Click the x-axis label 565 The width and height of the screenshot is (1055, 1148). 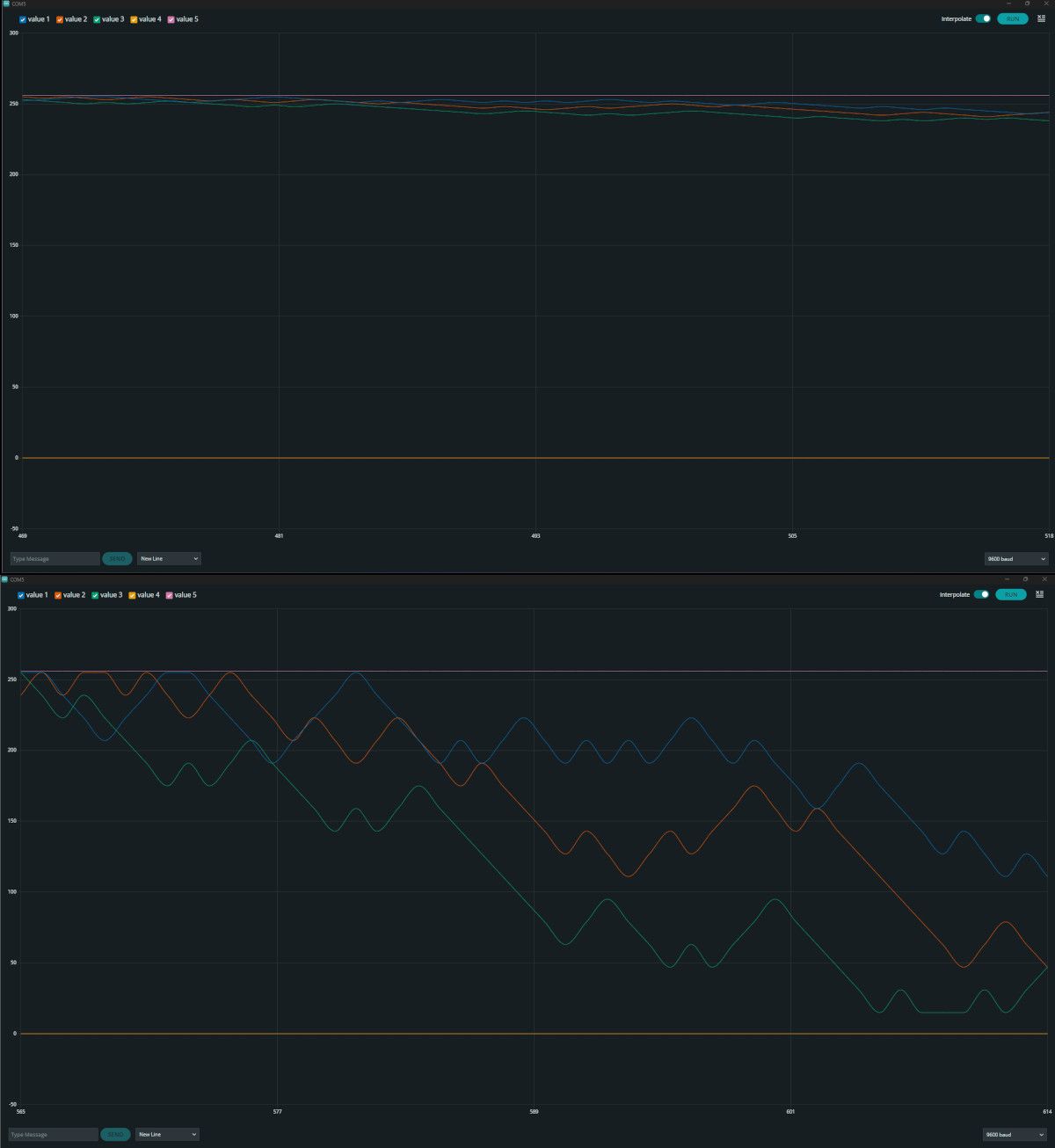click(x=20, y=1112)
